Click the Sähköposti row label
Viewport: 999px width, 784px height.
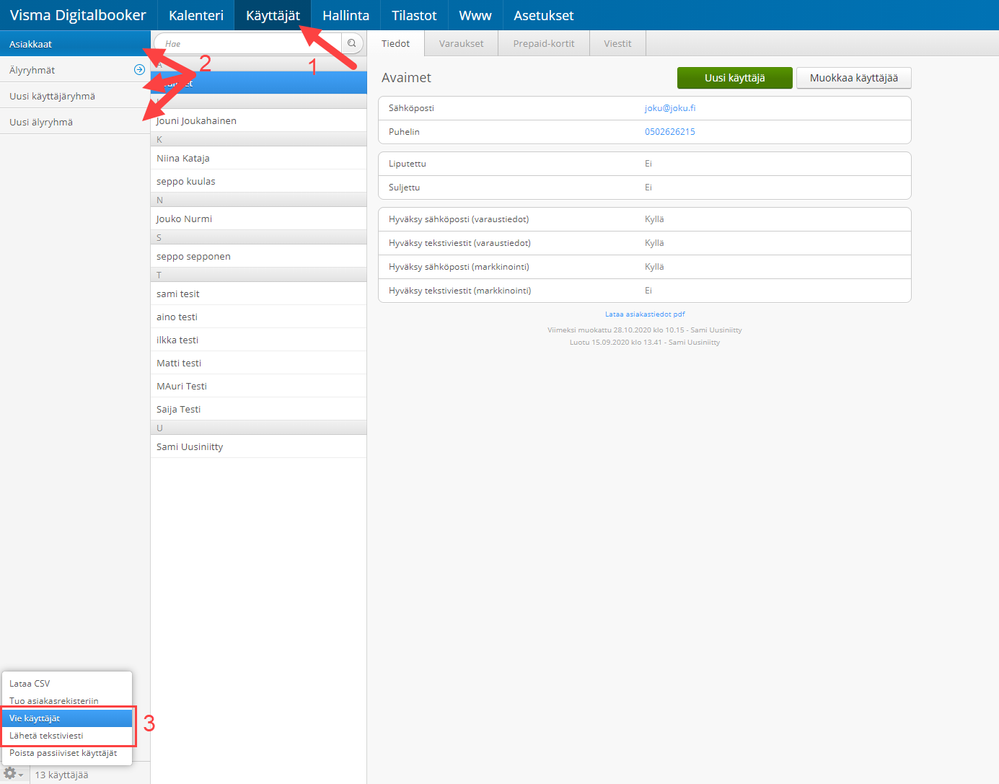pos(412,108)
